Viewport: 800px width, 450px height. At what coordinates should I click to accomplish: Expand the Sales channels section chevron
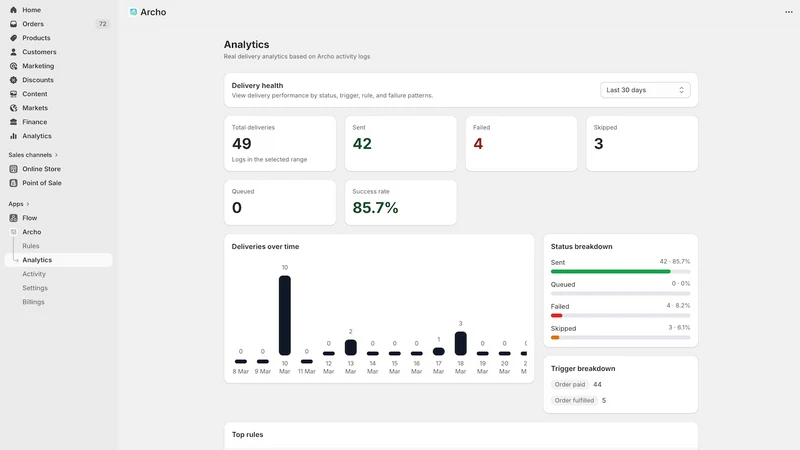(56, 155)
